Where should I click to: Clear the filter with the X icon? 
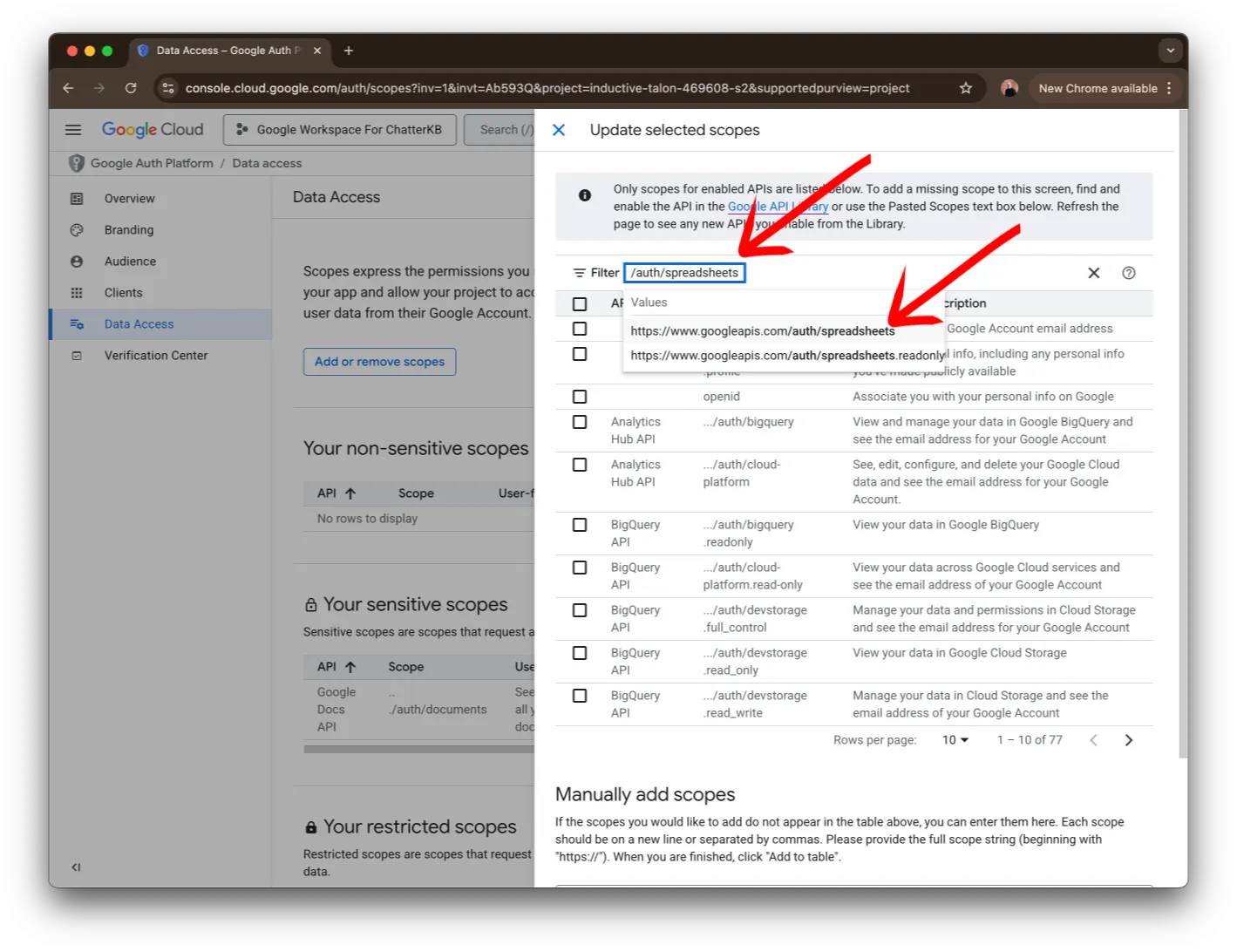coord(1093,273)
